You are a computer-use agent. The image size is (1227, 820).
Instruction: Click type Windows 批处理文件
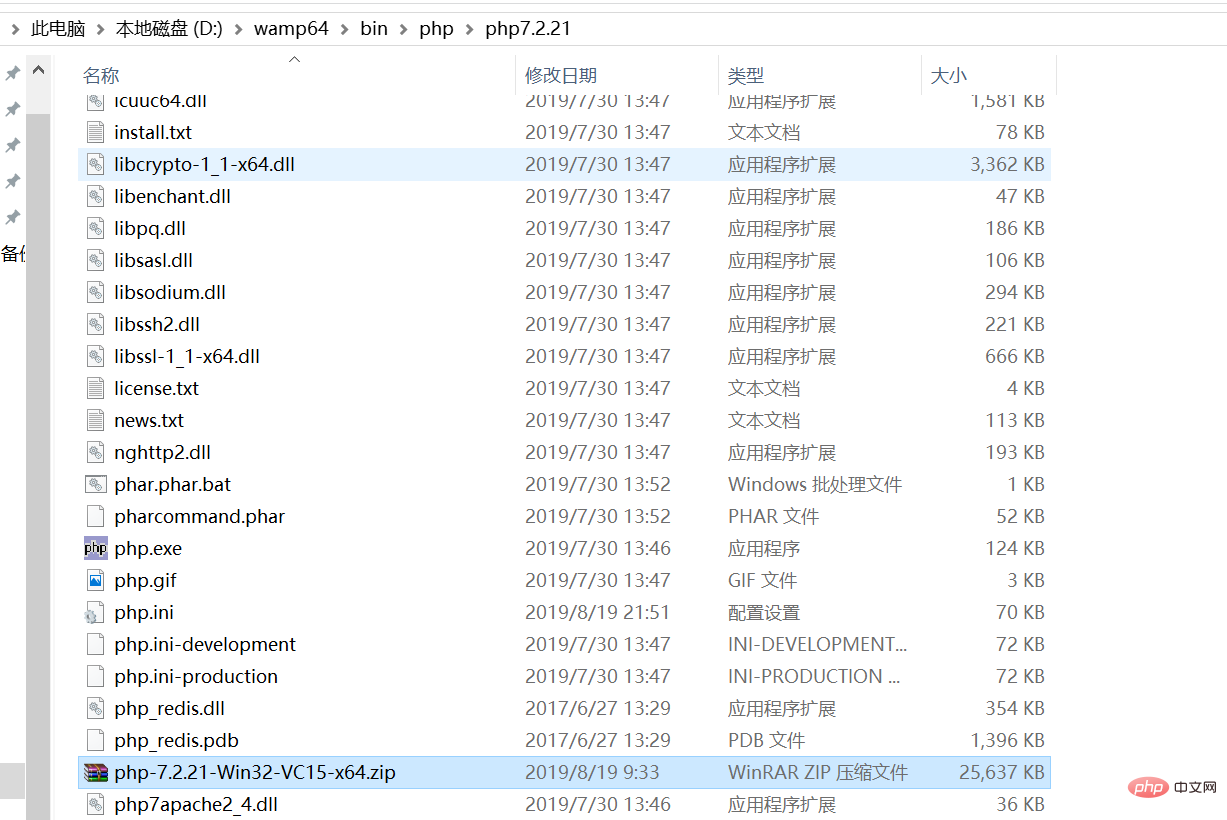pyautogui.click(x=815, y=484)
